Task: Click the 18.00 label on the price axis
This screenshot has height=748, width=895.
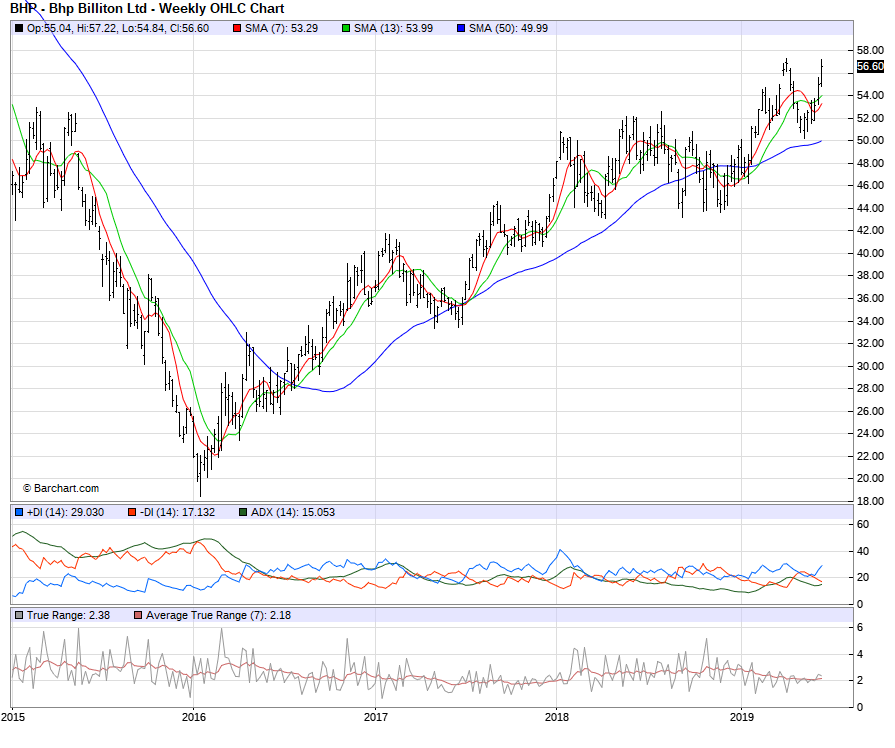Action: (x=870, y=501)
